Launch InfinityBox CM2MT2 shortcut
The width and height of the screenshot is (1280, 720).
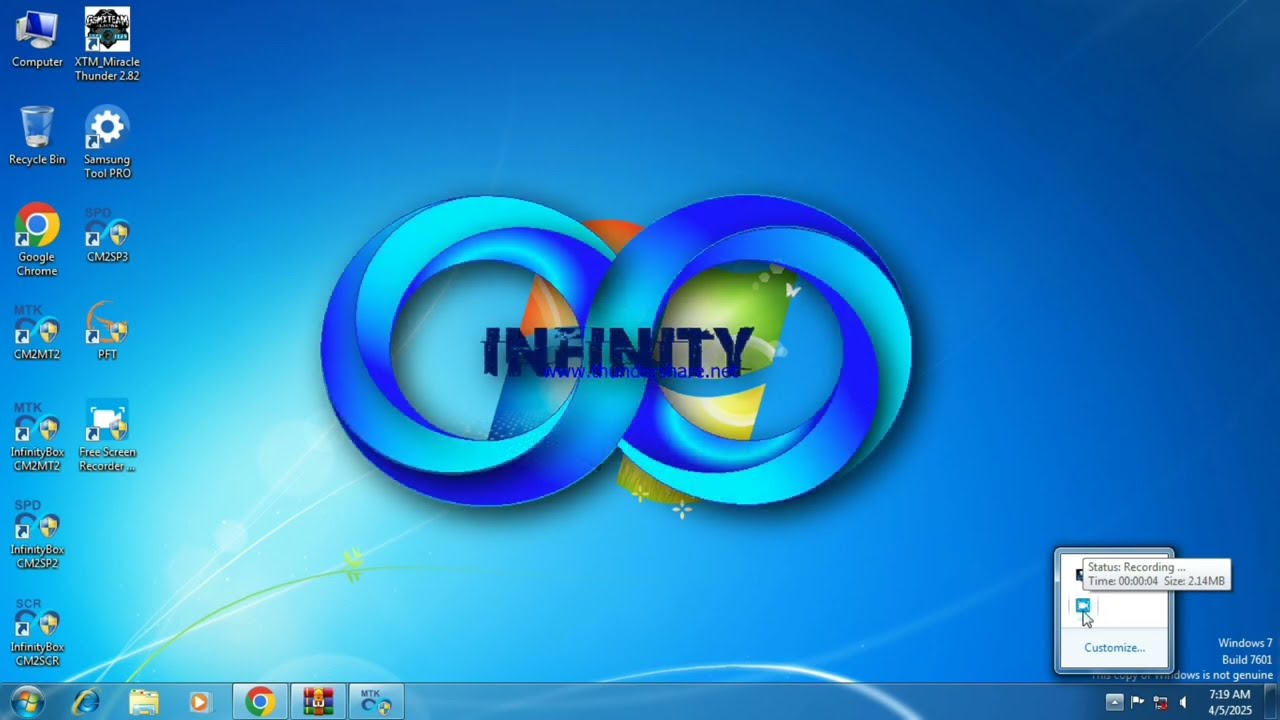pos(37,437)
